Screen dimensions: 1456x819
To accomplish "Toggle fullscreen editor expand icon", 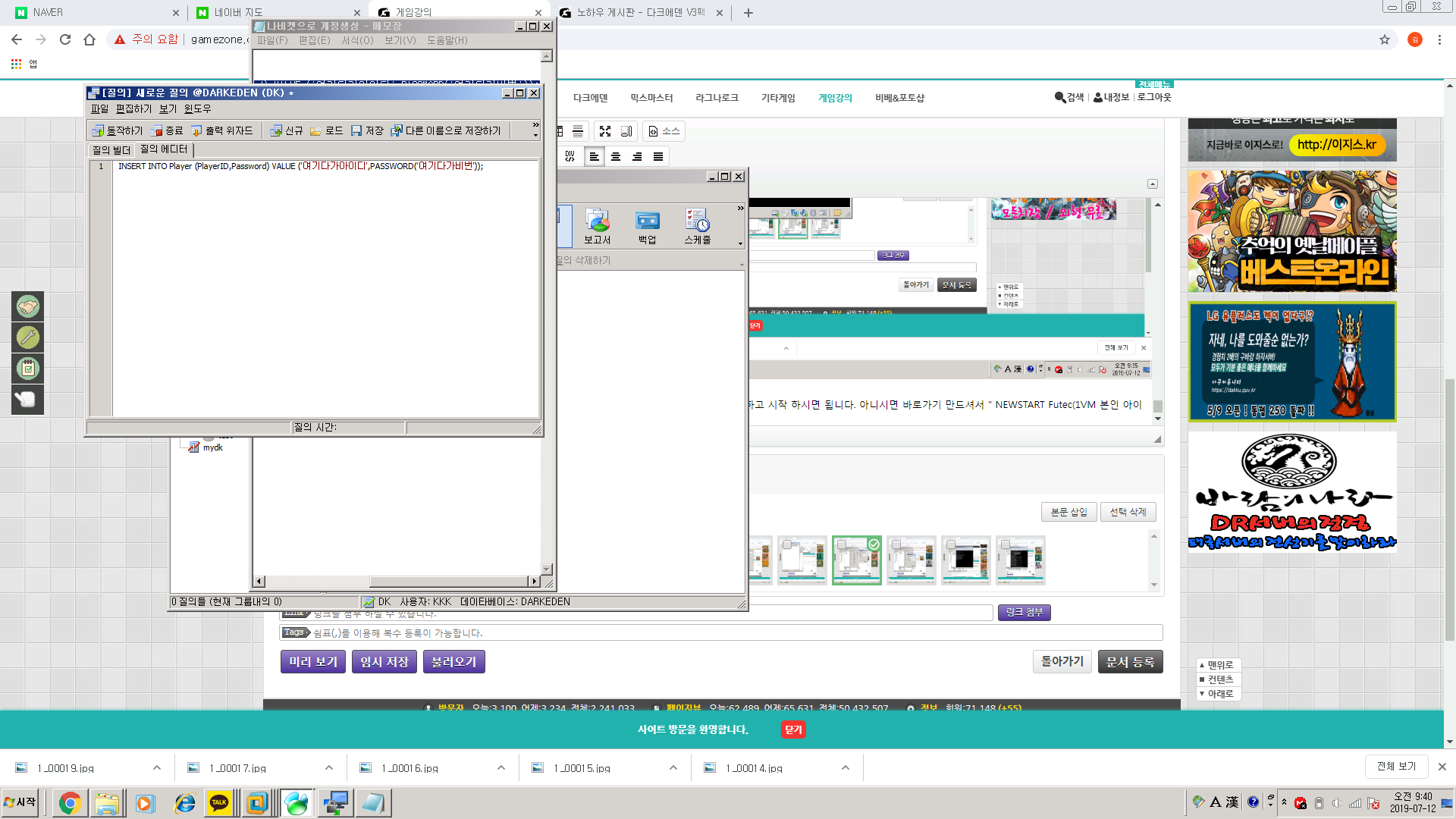I will point(605,131).
